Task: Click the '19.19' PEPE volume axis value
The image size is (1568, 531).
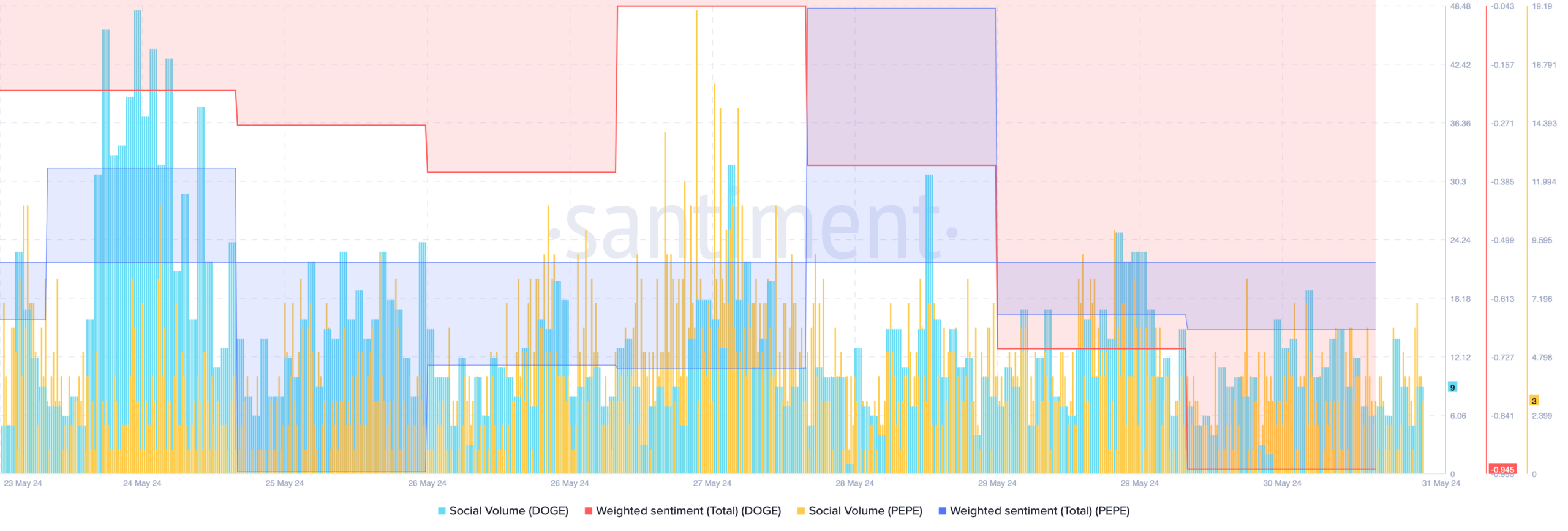Action: (x=1542, y=6)
